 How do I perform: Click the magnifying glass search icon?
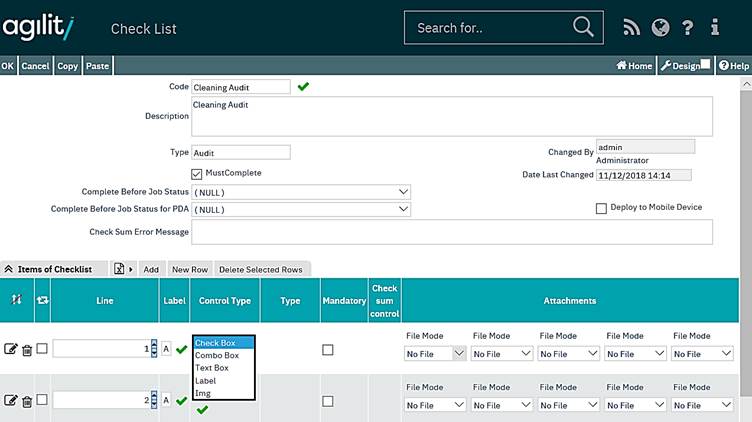coord(583,27)
